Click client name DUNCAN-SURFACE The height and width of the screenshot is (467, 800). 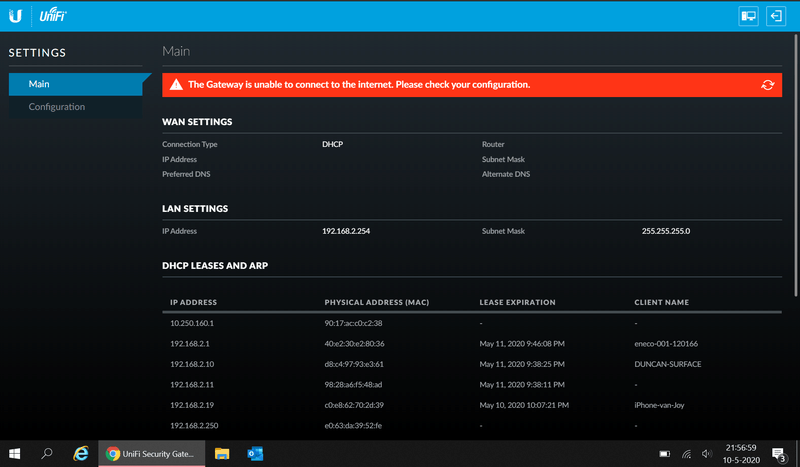[x=667, y=364]
